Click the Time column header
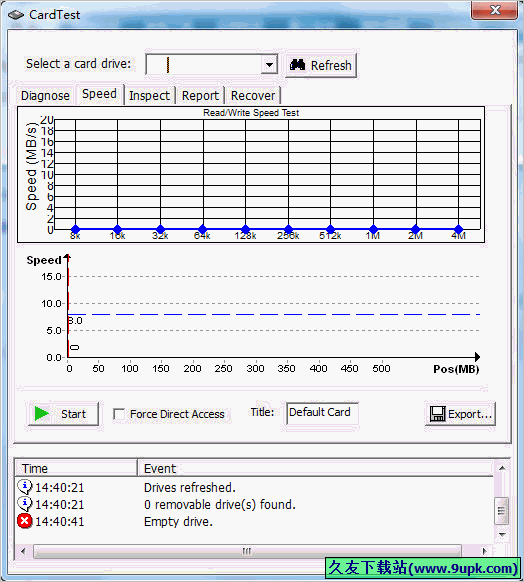Screen dimensions: 524x582 click(76, 468)
